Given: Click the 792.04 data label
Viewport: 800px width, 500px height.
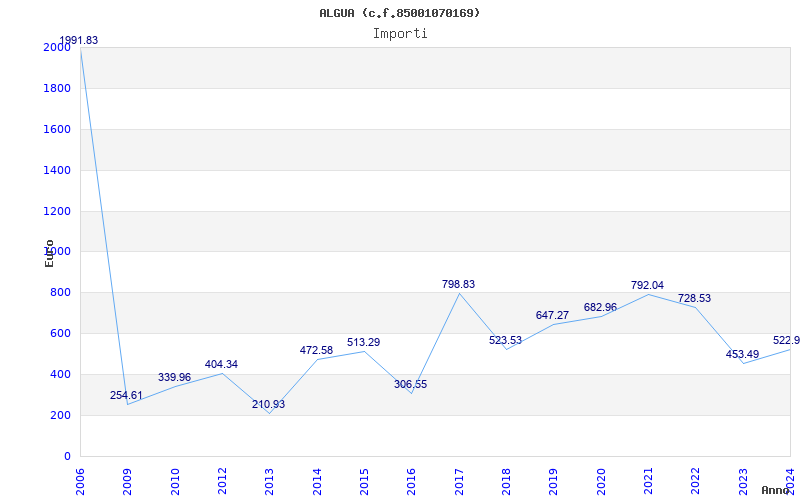Looking at the screenshot, I should tap(647, 286).
